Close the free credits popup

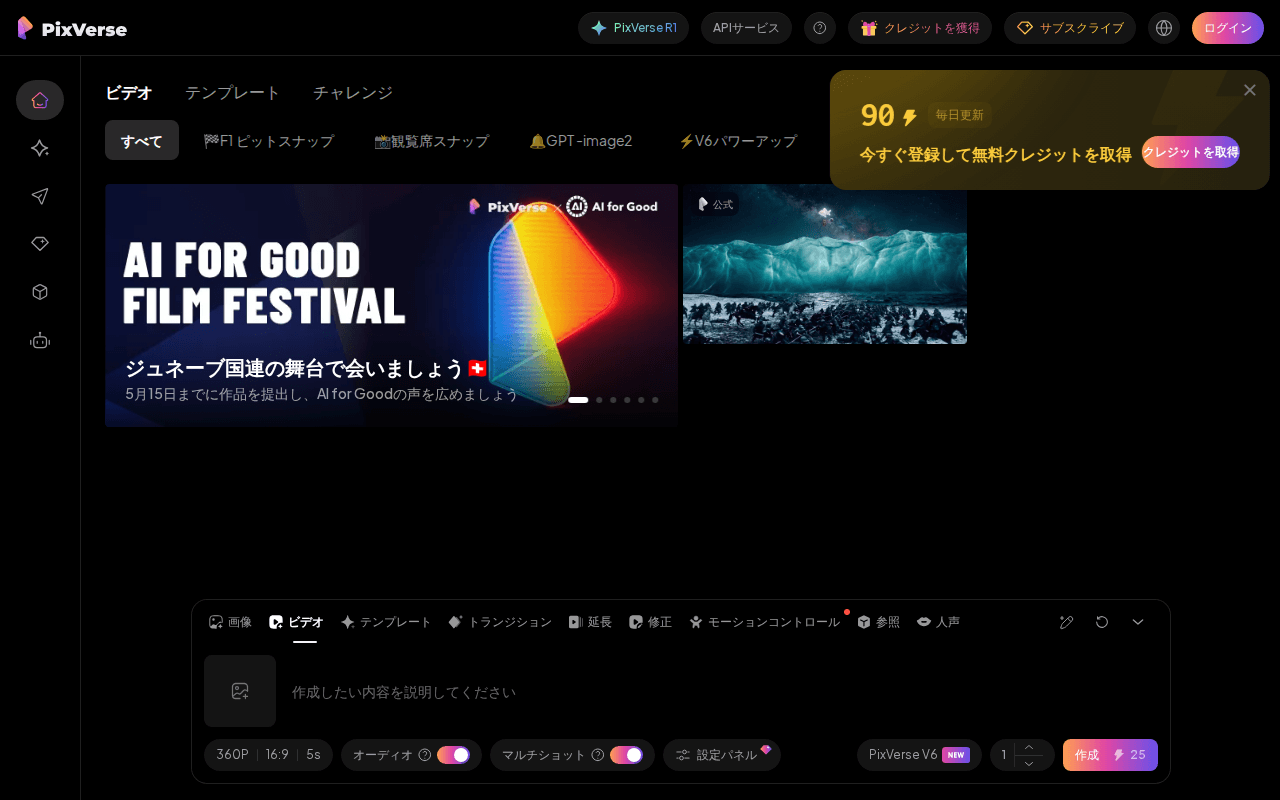pos(1250,90)
